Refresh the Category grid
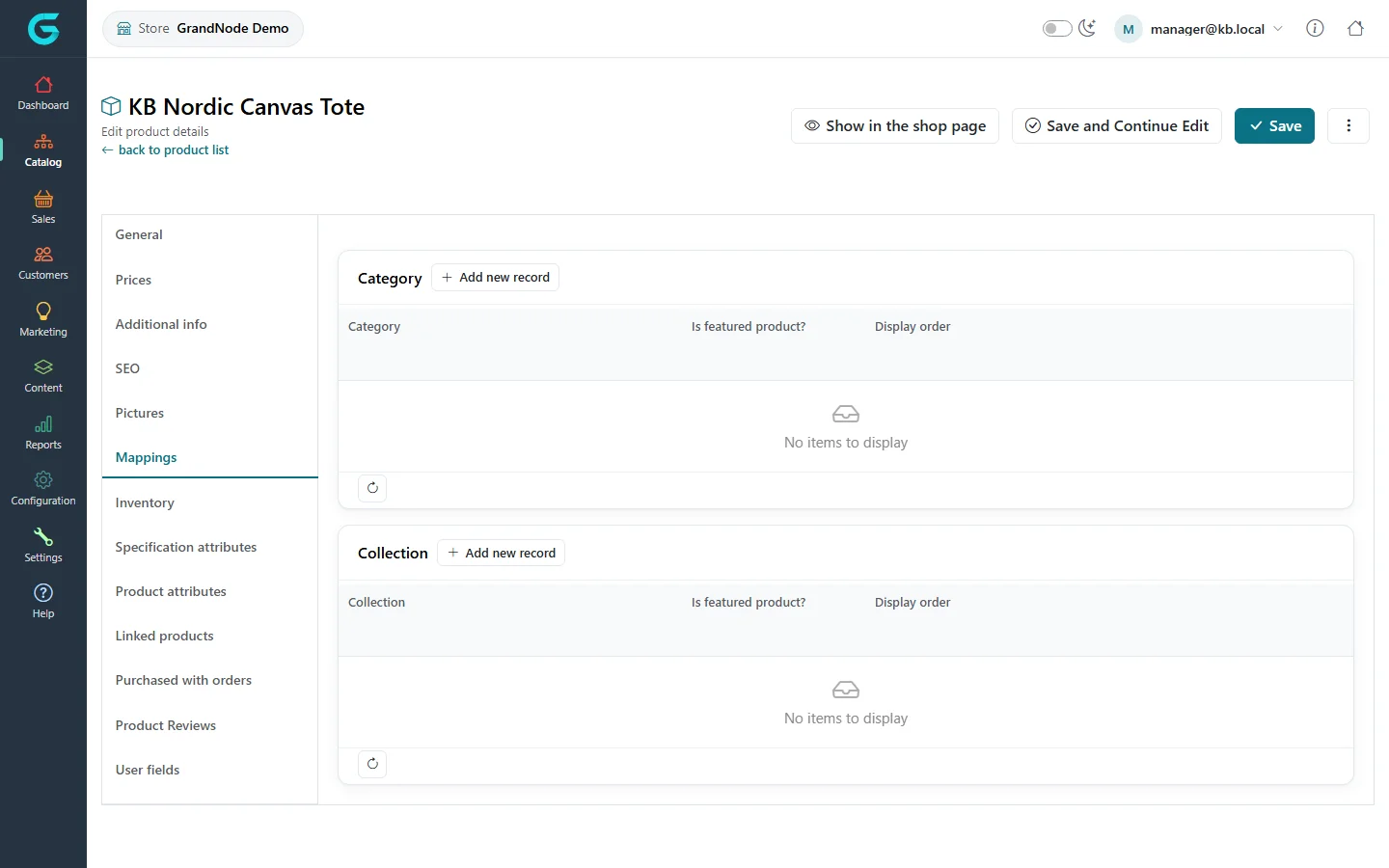Screen dimensions: 1389x868 [372, 488]
